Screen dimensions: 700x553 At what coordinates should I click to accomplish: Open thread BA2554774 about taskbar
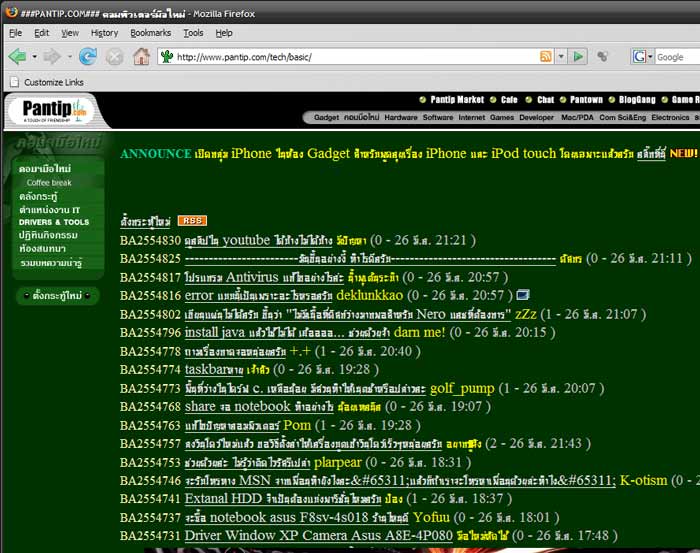click(x=214, y=370)
